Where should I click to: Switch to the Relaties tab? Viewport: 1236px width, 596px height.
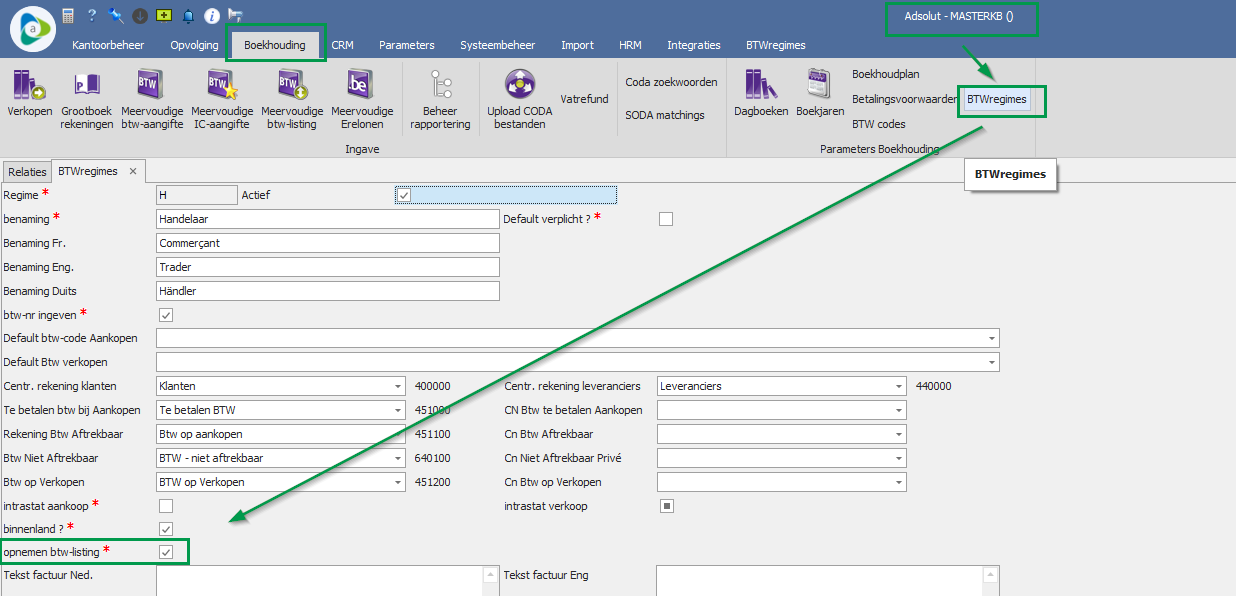coord(27,172)
